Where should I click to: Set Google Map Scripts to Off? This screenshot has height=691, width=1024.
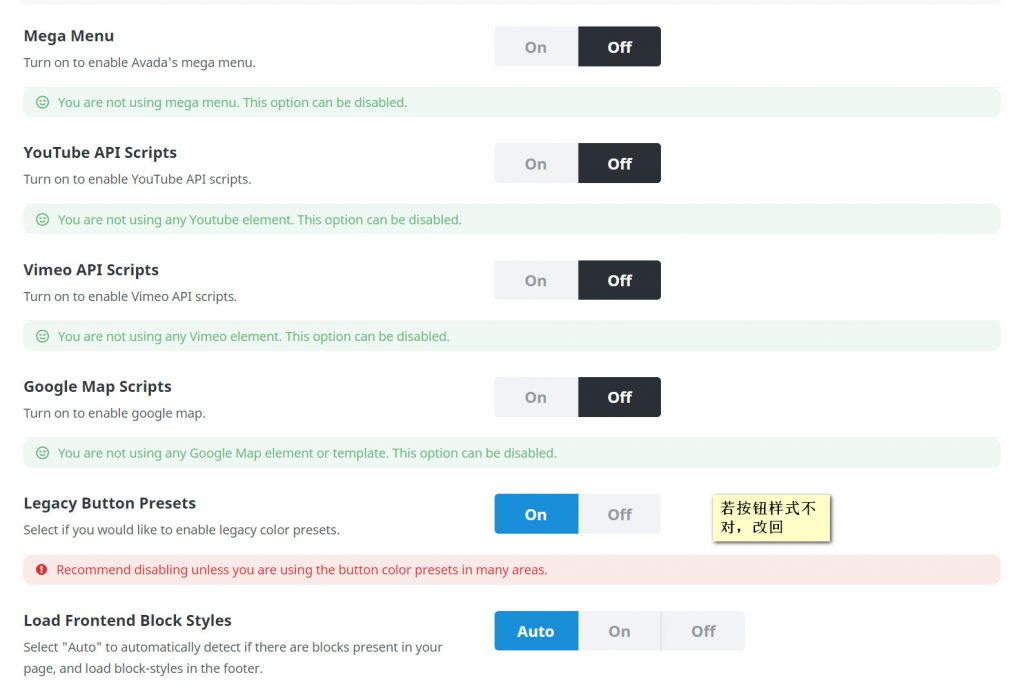pos(619,397)
